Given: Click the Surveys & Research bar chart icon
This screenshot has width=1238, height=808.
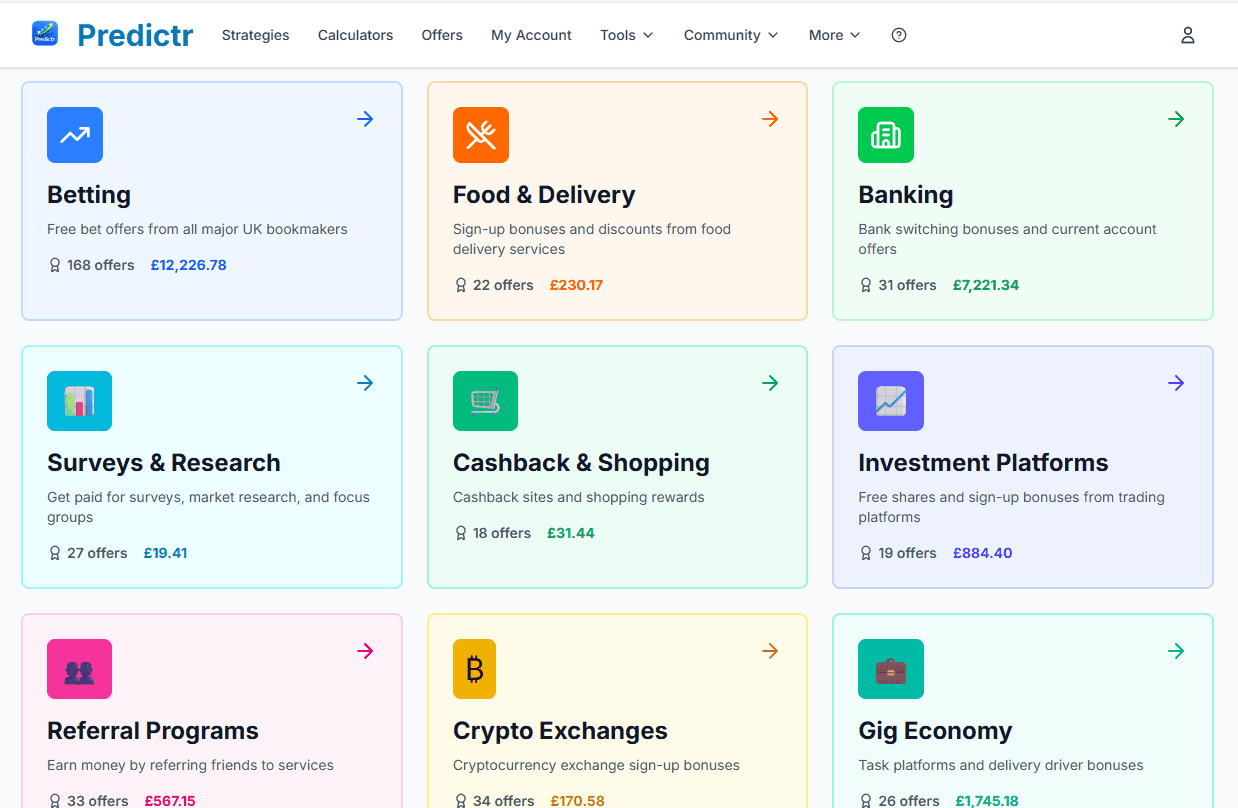Looking at the screenshot, I should coord(79,401).
